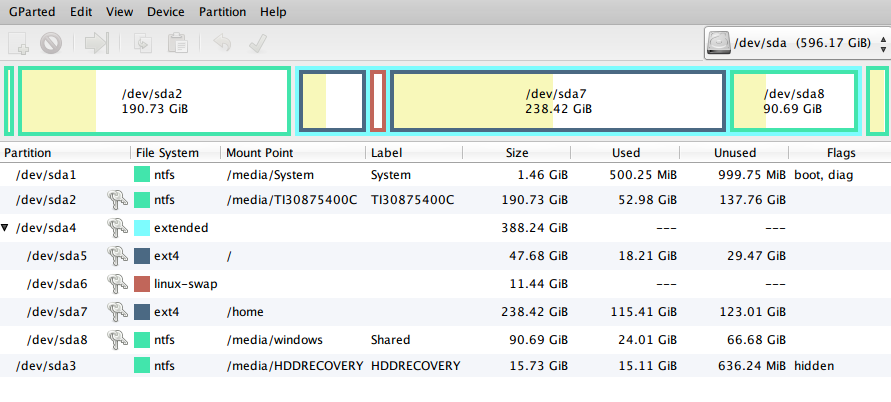Open the /dev/sda device selector dropdown
Image resolution: width=891 pixels, height=402 pixels.
(x=796, y=43)
